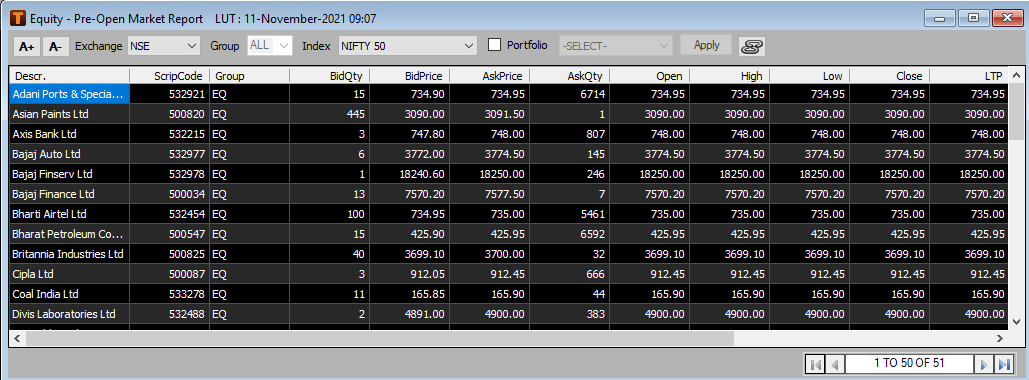This screenshot has width=1029, height=380.
Task: Click the Apply button
Action: tap(706, 45)
